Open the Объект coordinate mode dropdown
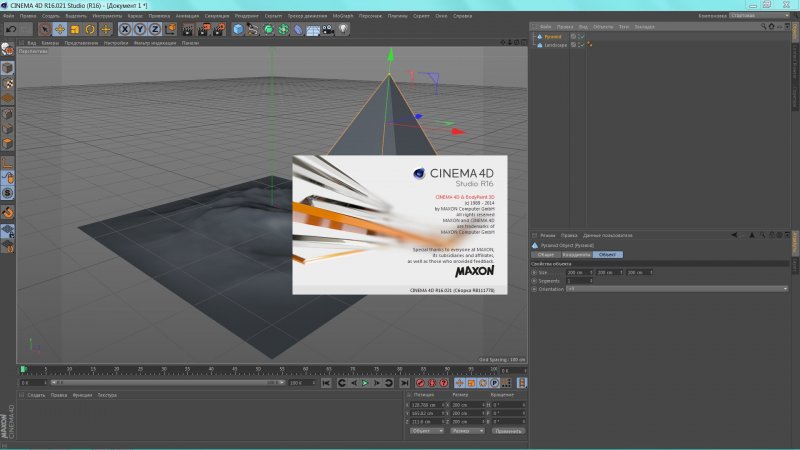 pyautogui.click(x=427, y=431)
